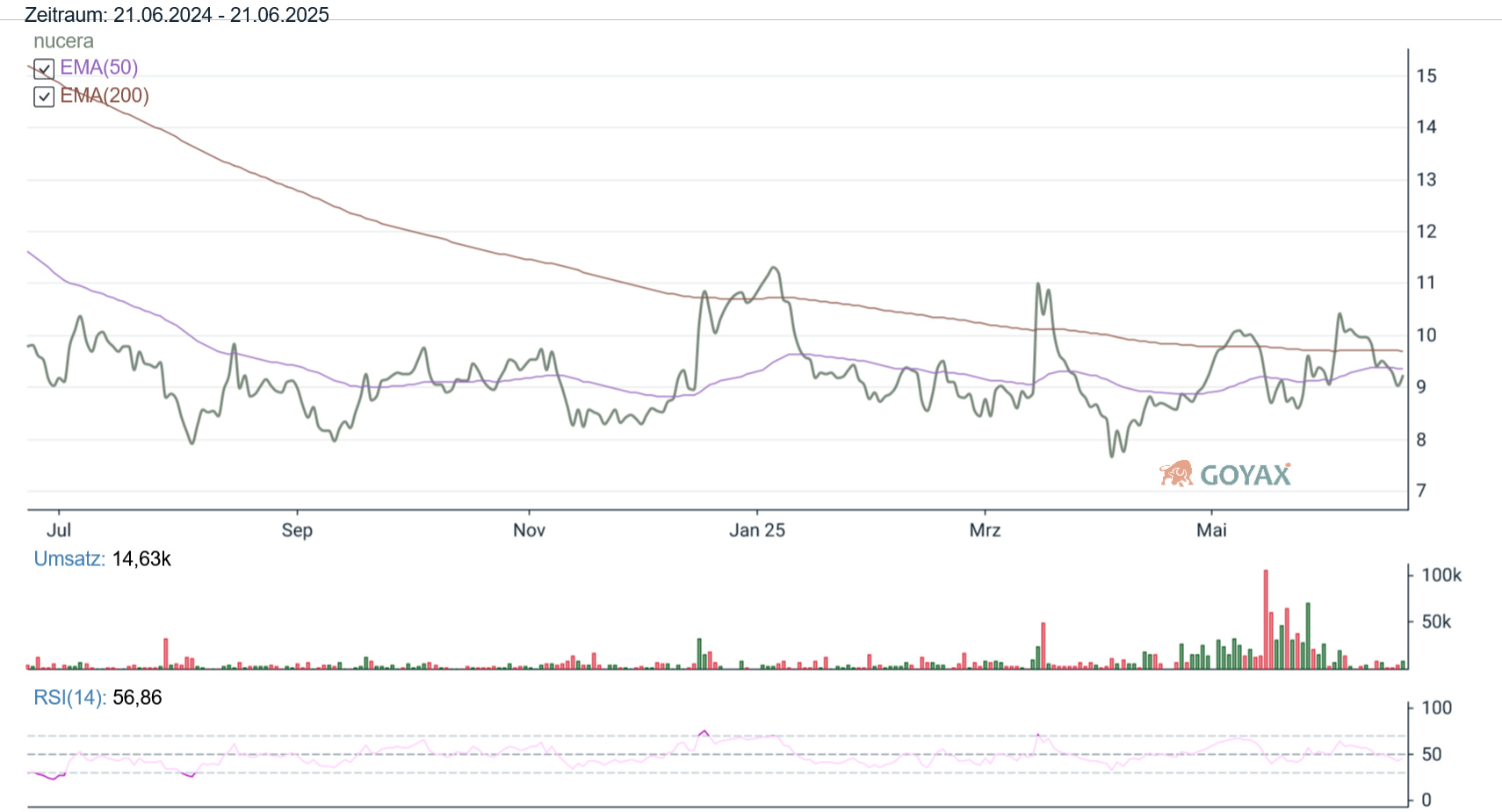Click the RSI axis value 100
This screenshot has height=812, width=1502.
click(1436, 708)
